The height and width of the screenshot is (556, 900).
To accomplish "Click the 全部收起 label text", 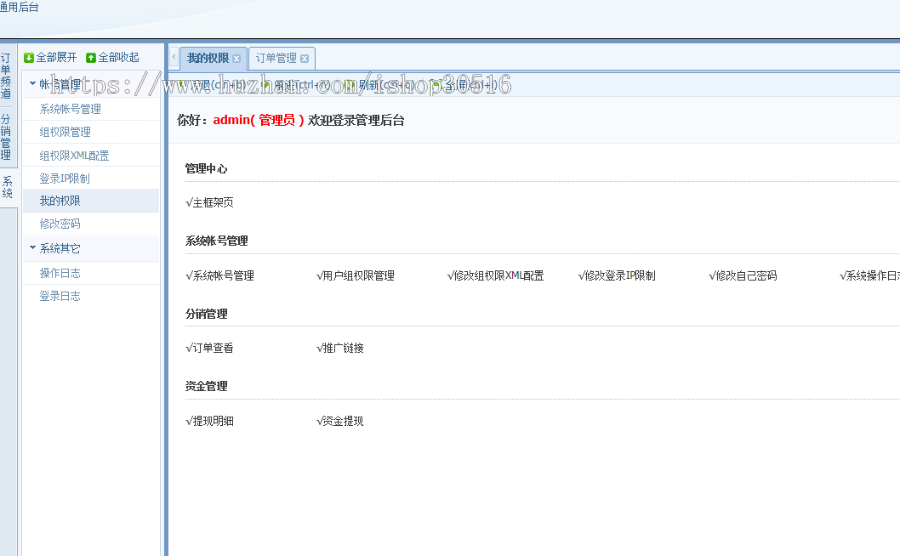I will click(118, 57).
